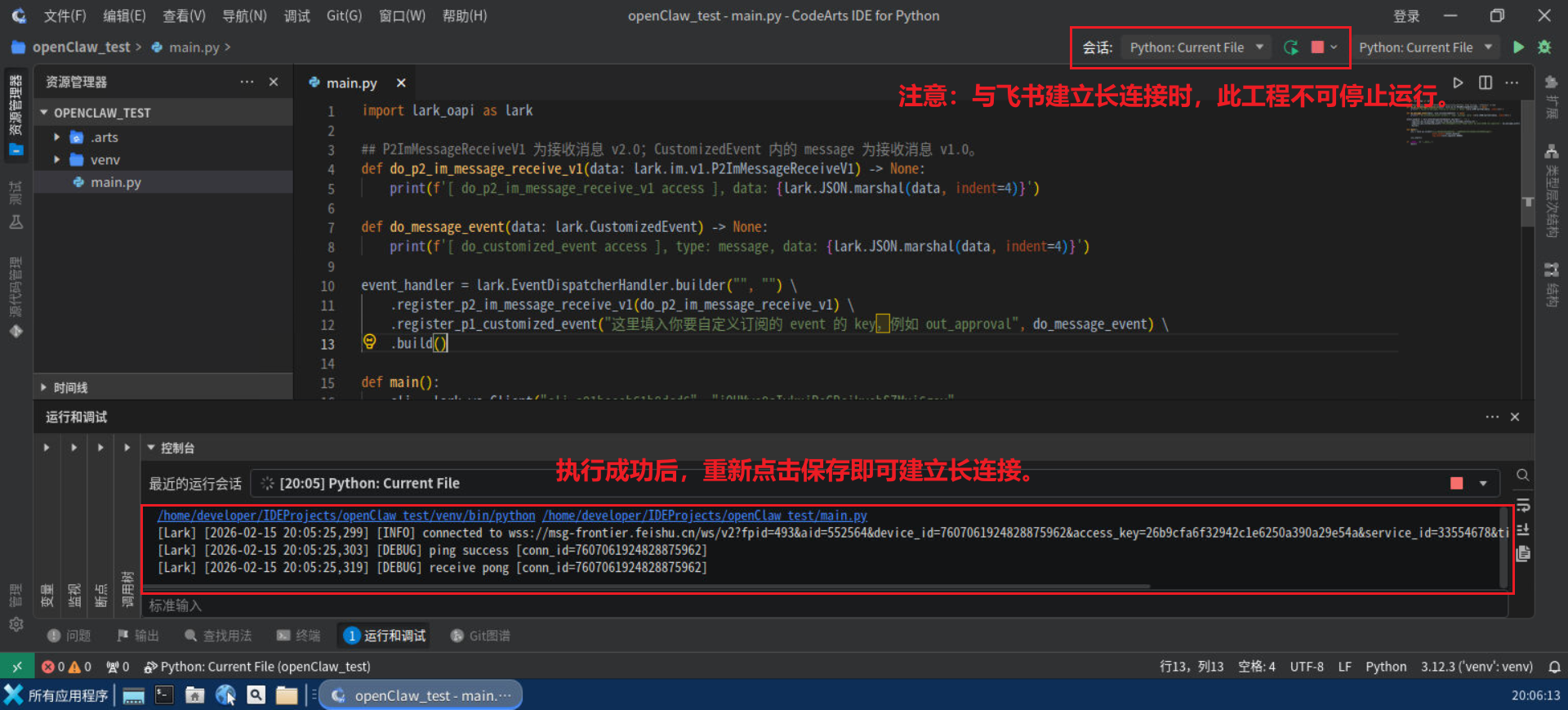Open the editor's more actions ellipsis

pos(1512,83)
